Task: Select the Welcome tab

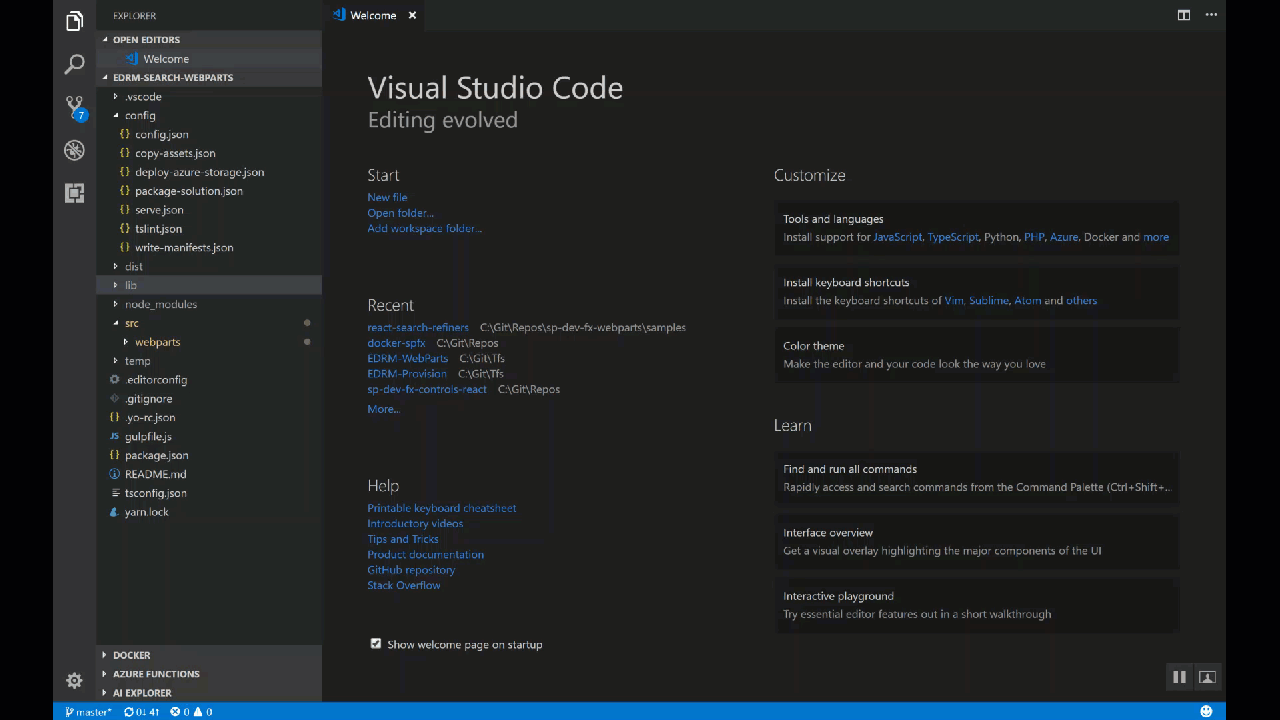Action: click(x=372, y=15)
